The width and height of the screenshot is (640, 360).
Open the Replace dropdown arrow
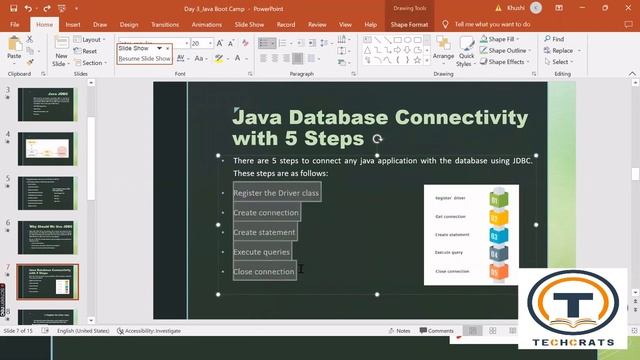pyautogui.click(x=579, y=51)
